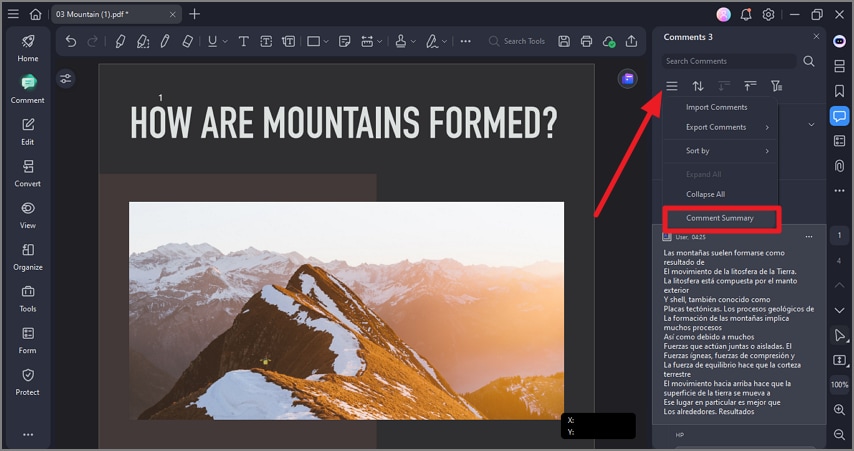Open the Organize tool in sidebar
Viewport: 854px width, 451px height.
[x=28, y=257]
